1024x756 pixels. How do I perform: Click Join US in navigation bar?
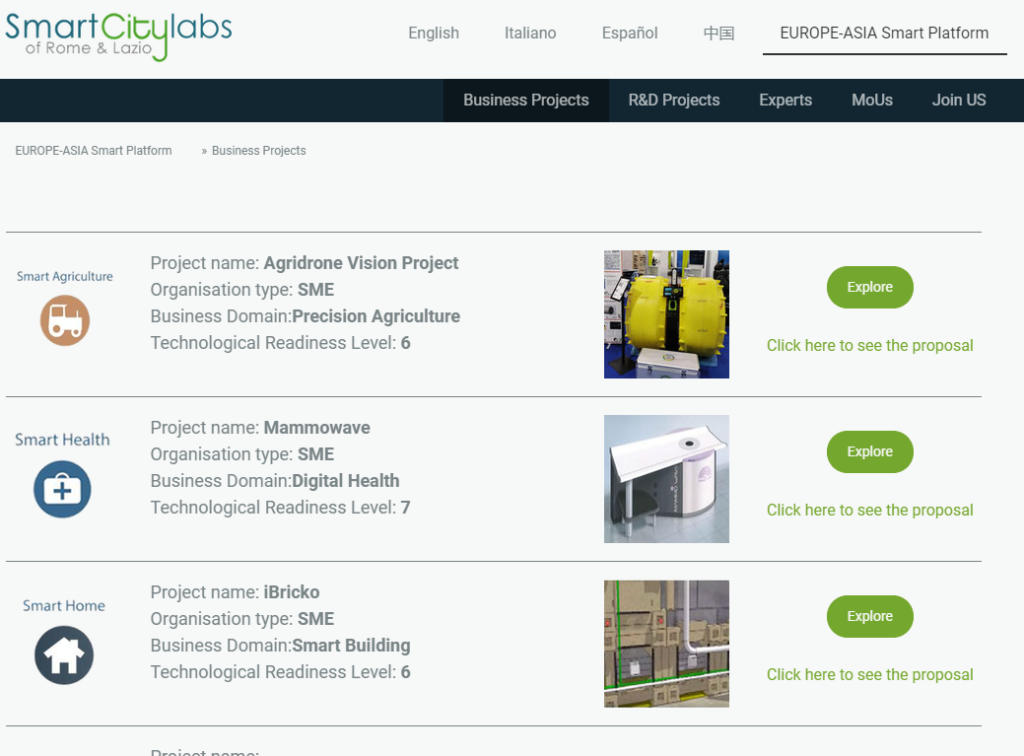pyautogui.click(x=958, y=100)
